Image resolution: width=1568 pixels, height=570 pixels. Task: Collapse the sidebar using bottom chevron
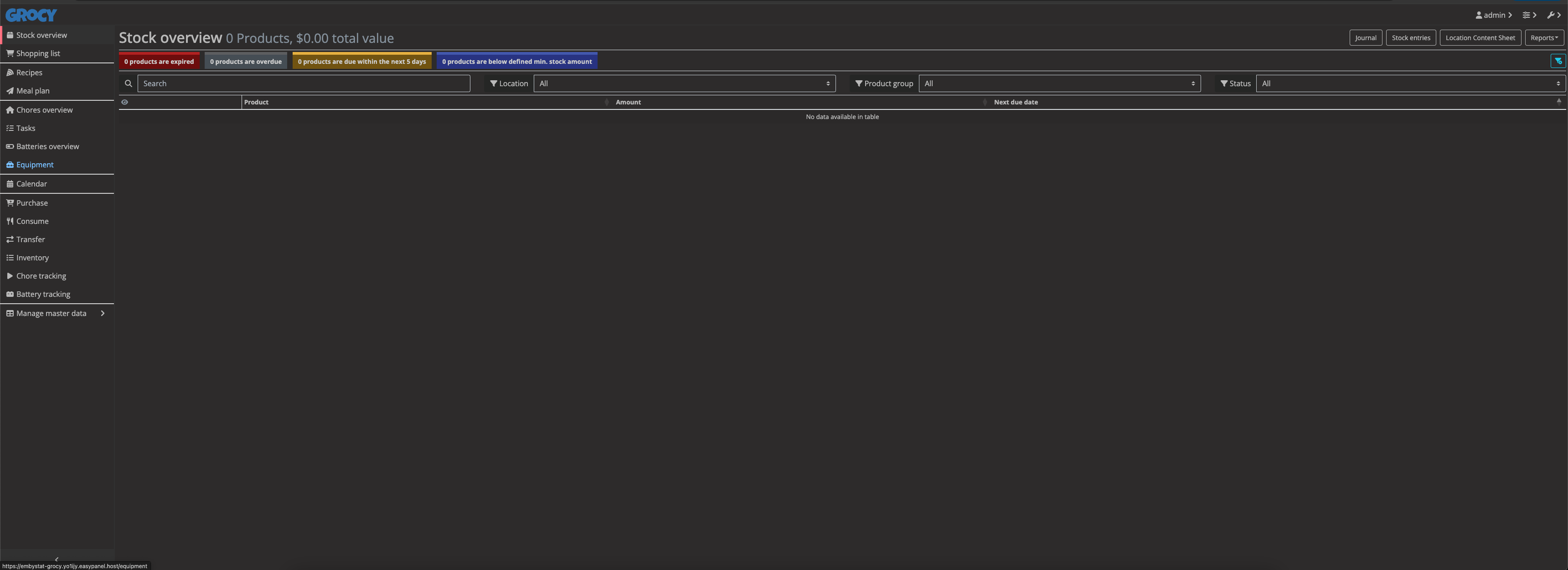56,559
